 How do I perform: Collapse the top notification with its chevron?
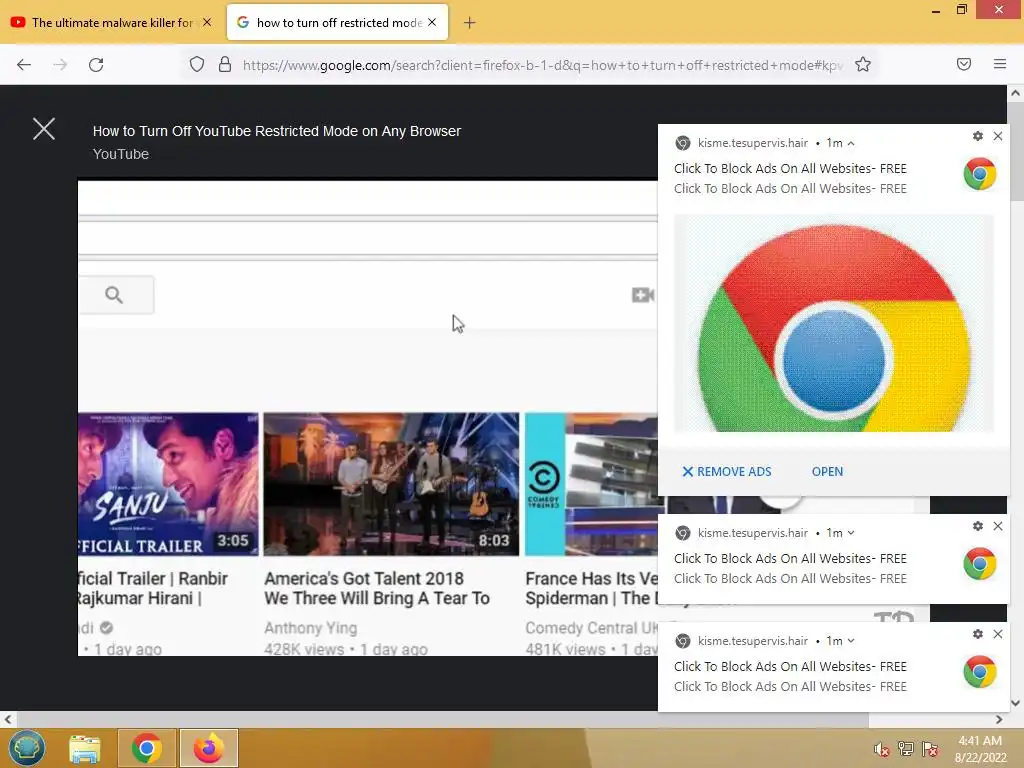(851, 143)
